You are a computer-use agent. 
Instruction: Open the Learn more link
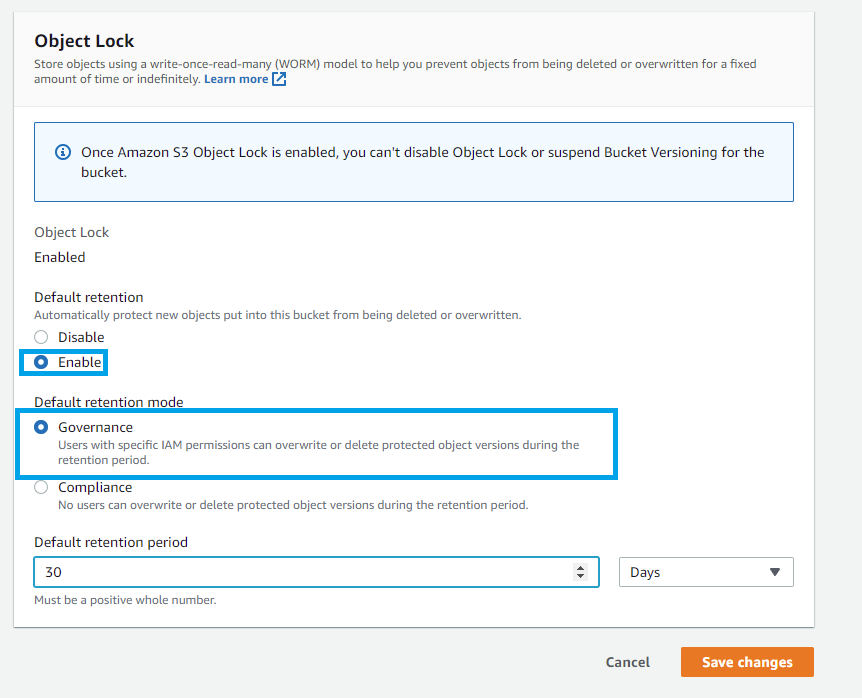coord(236,79)
